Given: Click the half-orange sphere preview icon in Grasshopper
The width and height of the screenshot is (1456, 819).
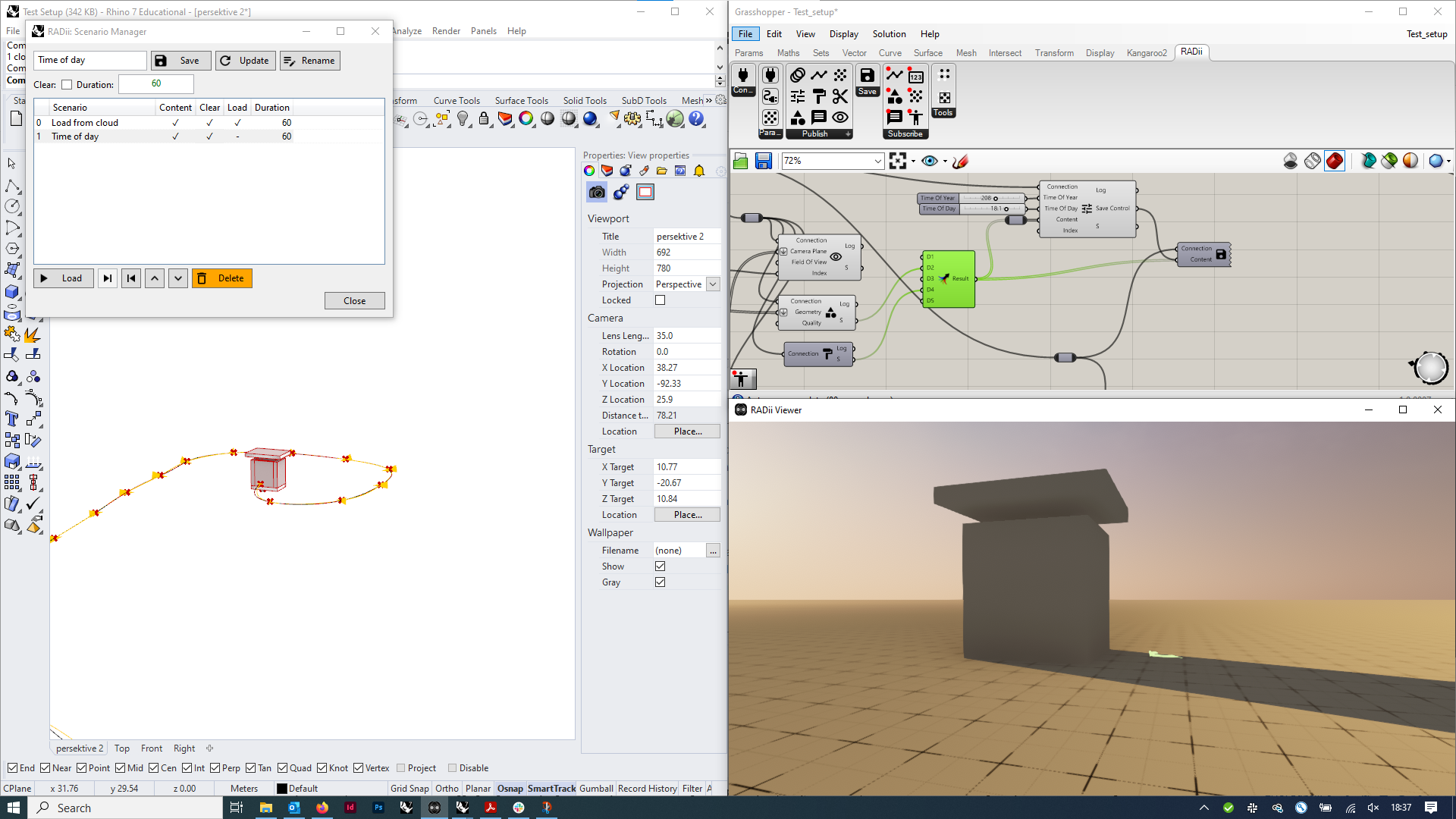Looking at the screenshot, I should coord(1410,161).
